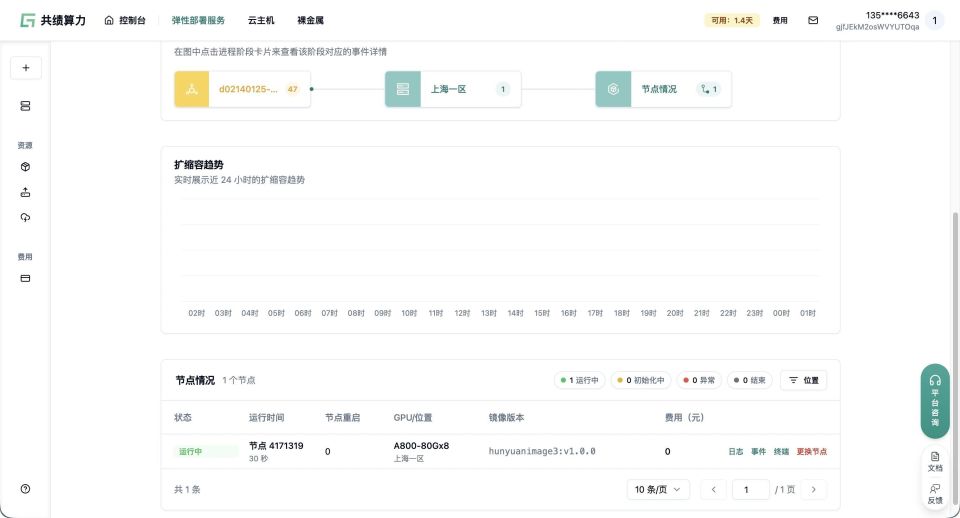Image resolution: width=960 pixels, height=518 pixels.
Task: Open 费用 in the top bar
Action: pyautogui.click(x=779, y=20)
